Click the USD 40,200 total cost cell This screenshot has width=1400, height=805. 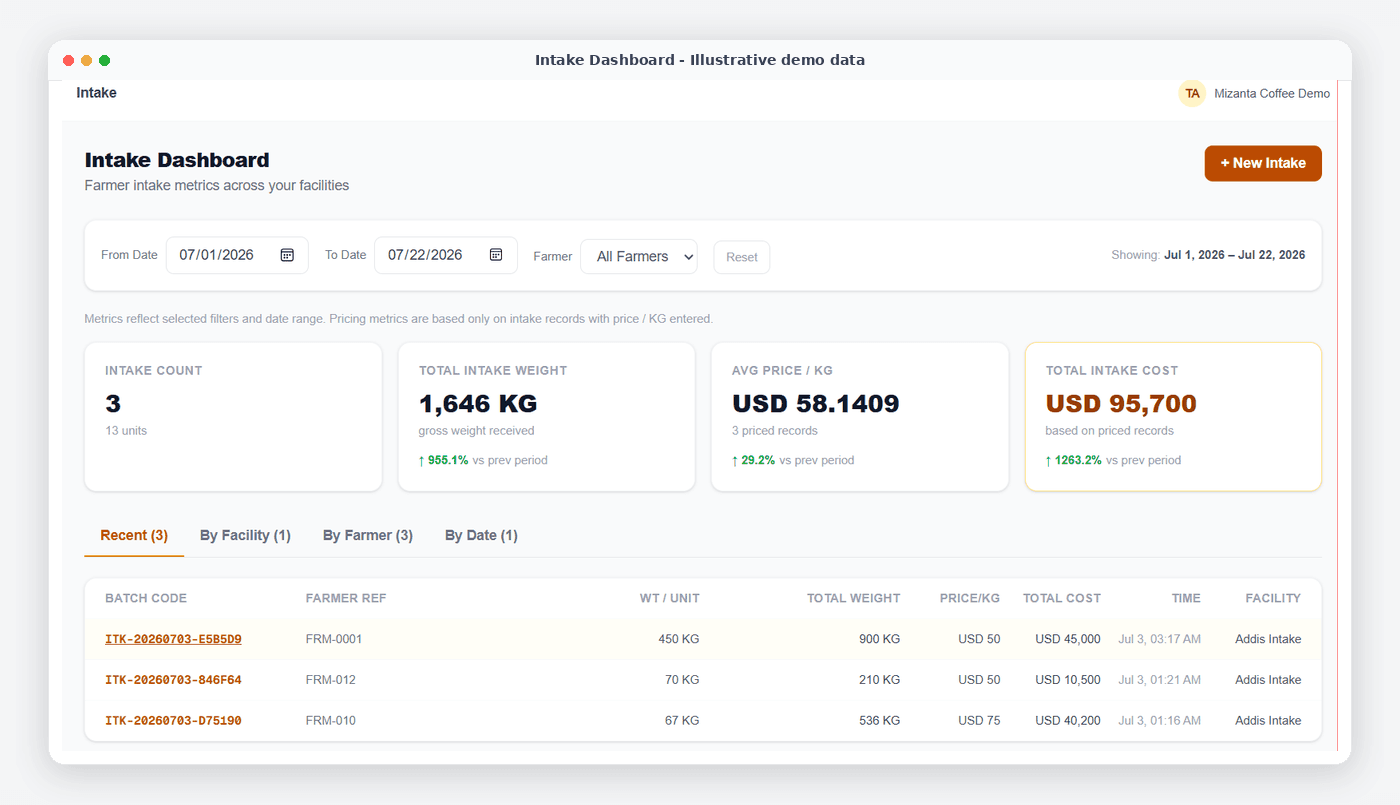pos(1068,721)
